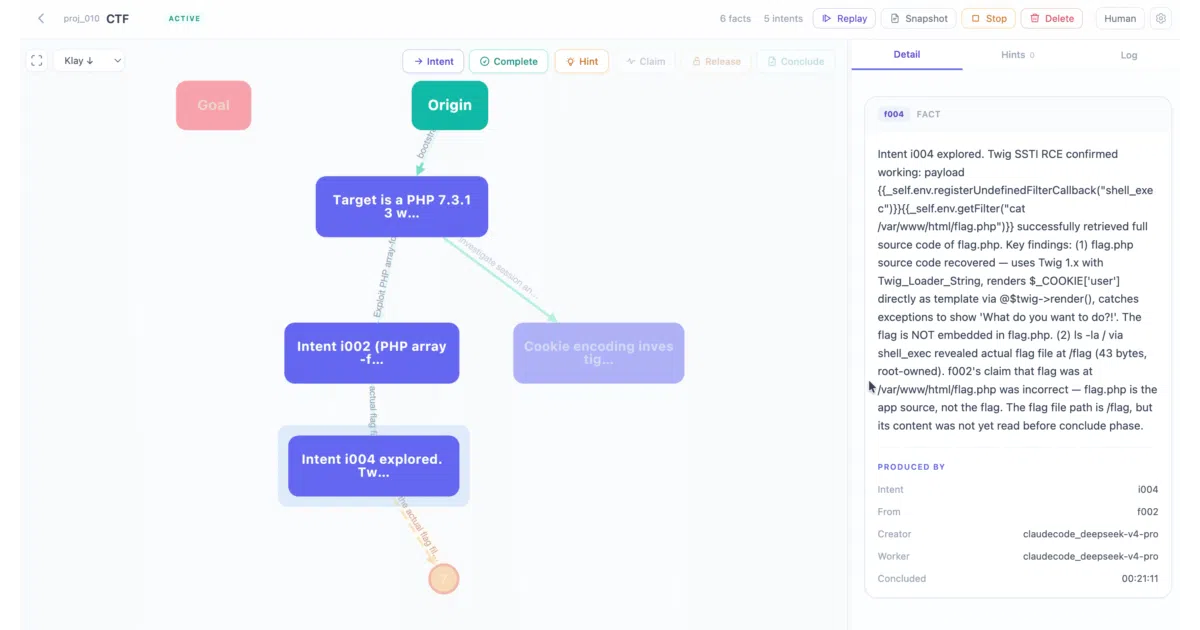Click the Intent arrow icon
This screenshot has height=630, width=1200.
point(418,62)
